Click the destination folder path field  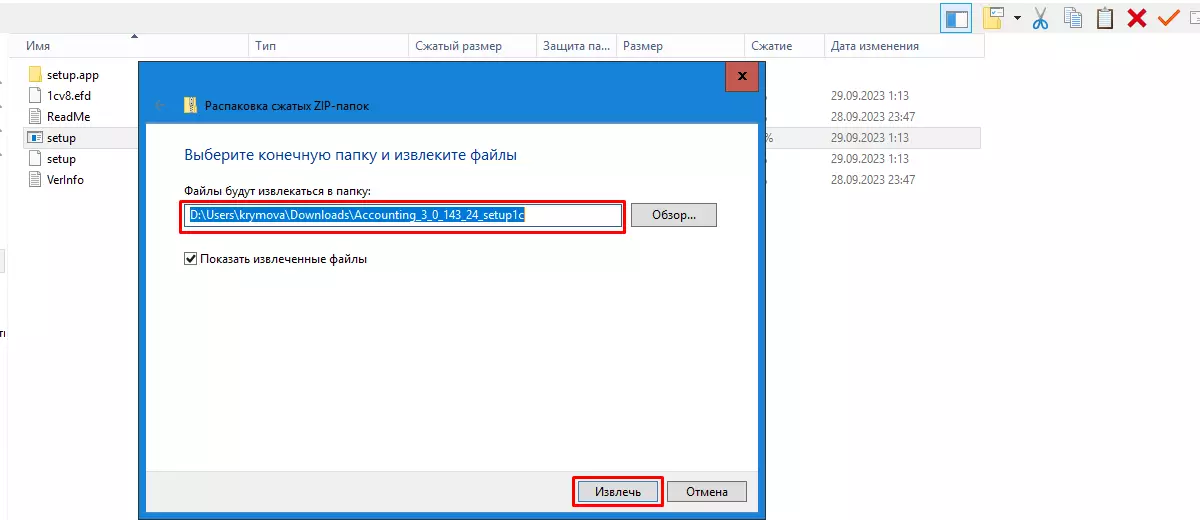[x=404, y=214]
